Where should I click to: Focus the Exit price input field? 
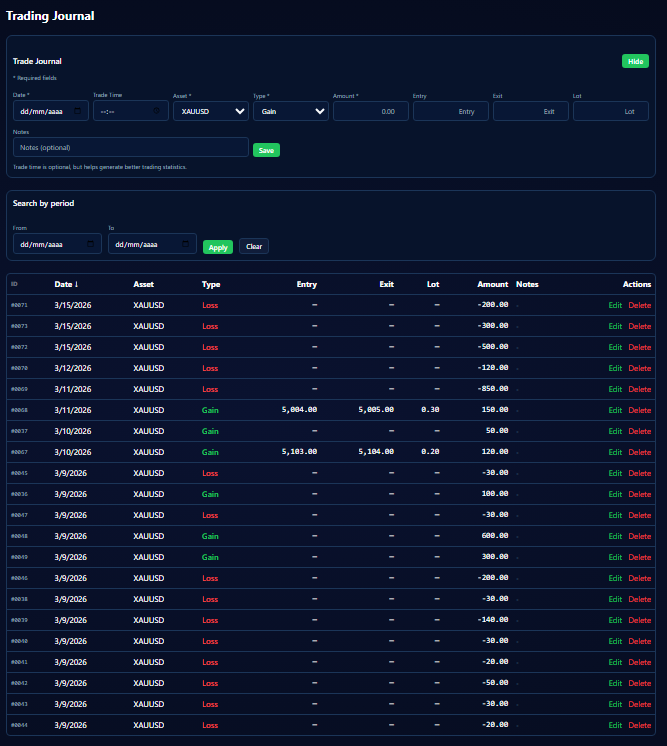(x=530, y=111)
